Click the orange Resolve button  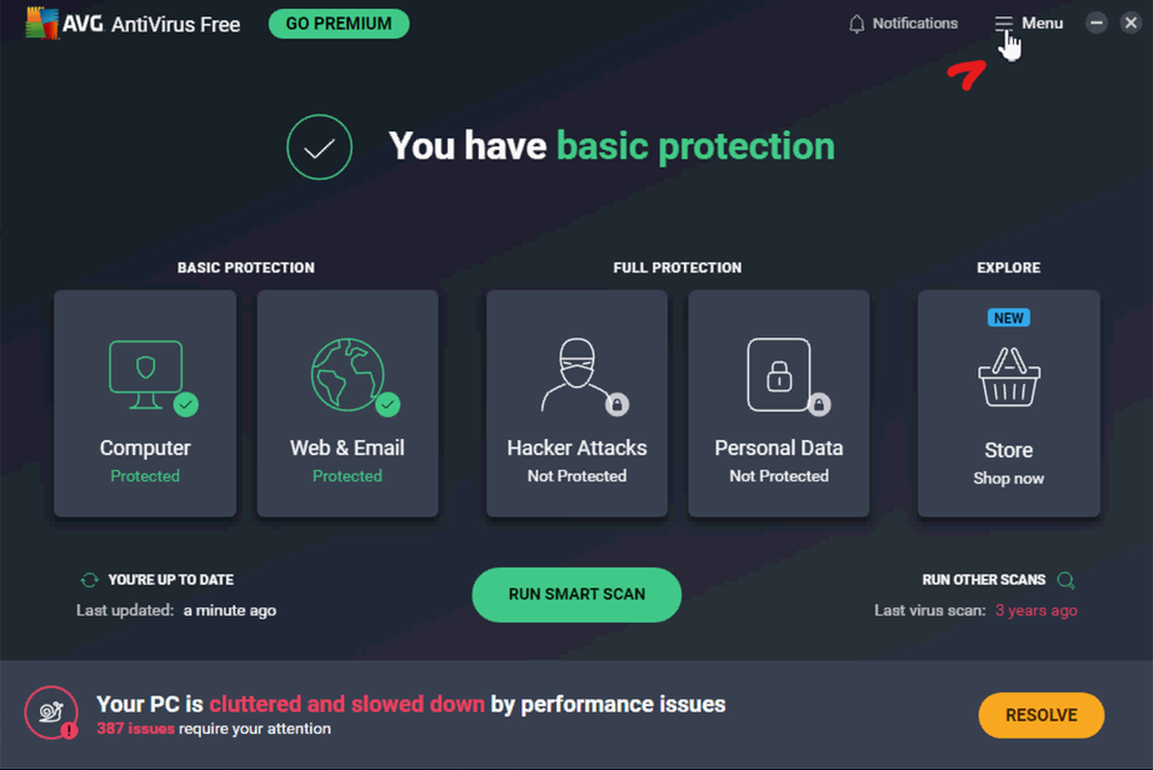tap(1041, 715)
